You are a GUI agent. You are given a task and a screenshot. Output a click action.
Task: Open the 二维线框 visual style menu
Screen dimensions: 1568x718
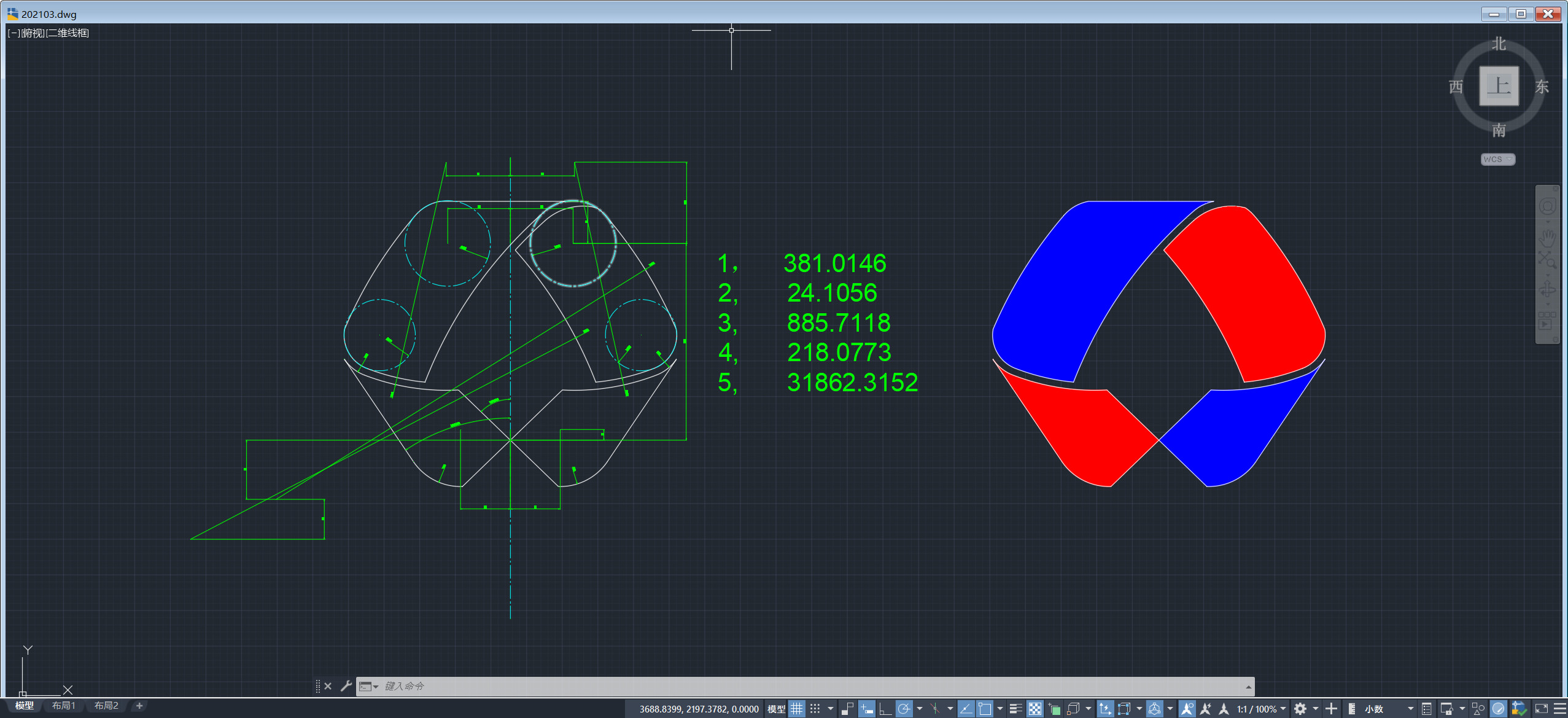68,33
